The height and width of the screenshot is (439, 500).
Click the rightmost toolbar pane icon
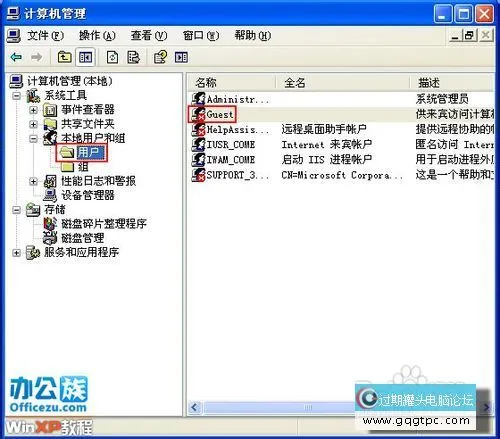pos(181,57)
